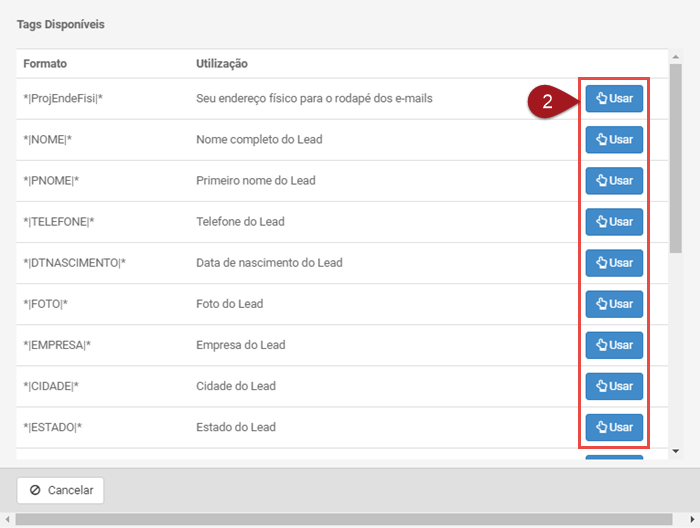Insert the PNOME first name tag

coord(614,181)
